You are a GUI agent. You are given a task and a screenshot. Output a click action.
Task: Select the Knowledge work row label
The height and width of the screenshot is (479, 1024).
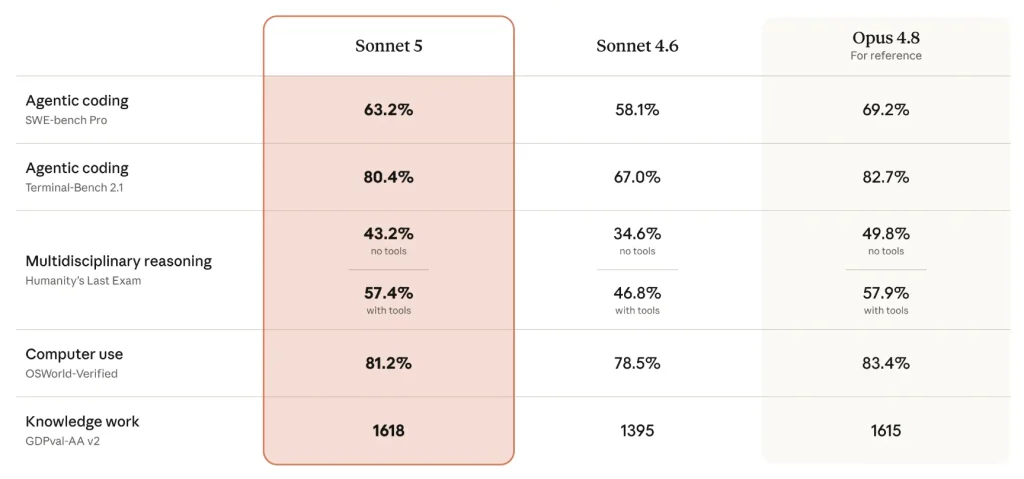pos(82,421)
